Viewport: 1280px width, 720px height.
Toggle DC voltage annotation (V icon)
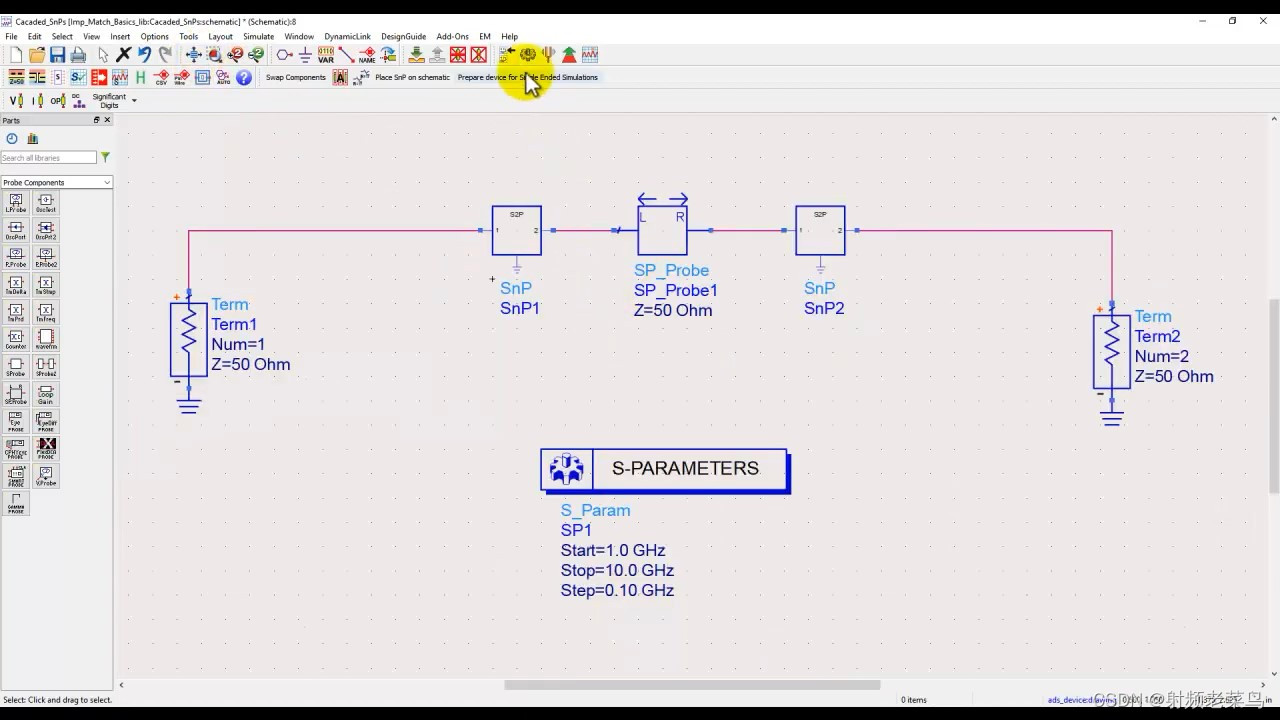(16, 100)
